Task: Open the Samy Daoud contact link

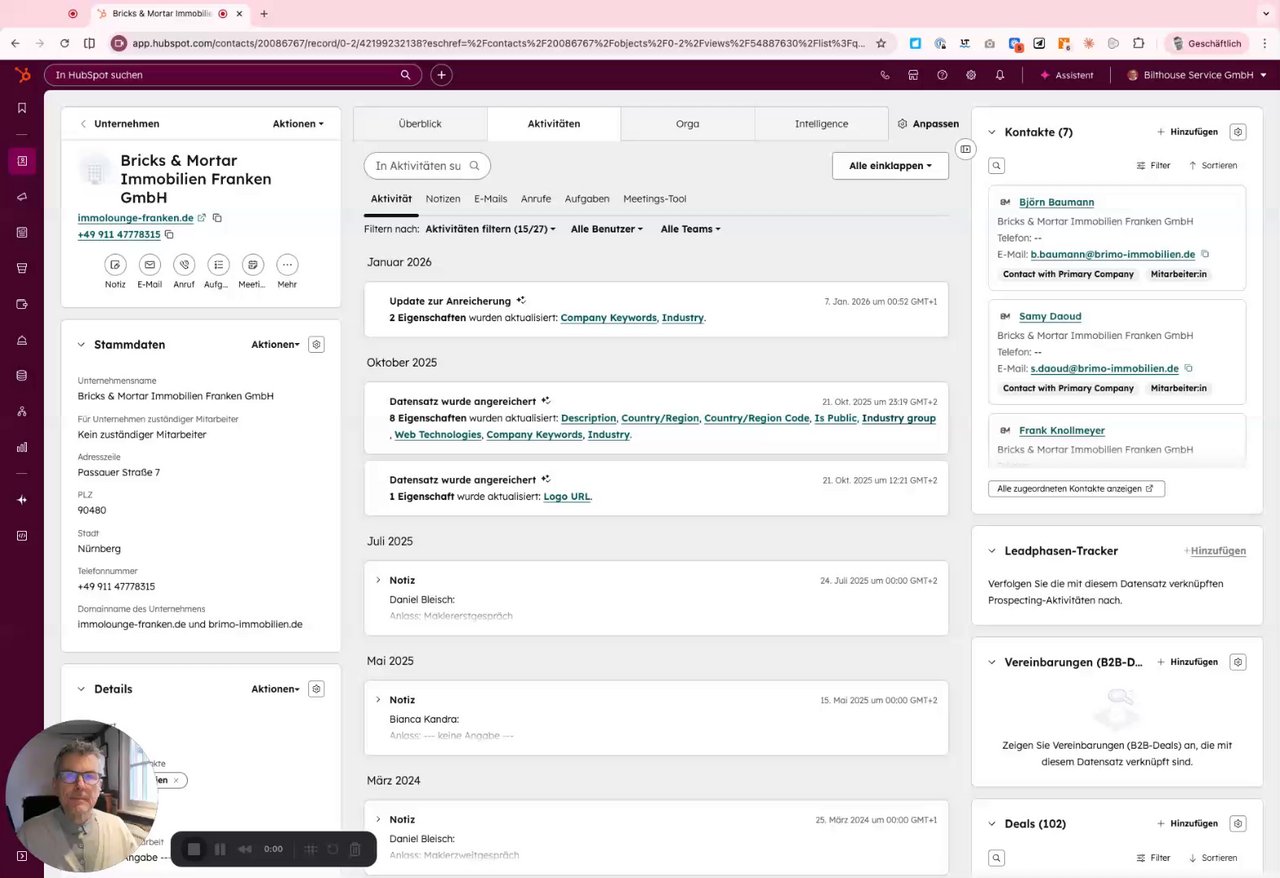Action: pos(1050,316)
